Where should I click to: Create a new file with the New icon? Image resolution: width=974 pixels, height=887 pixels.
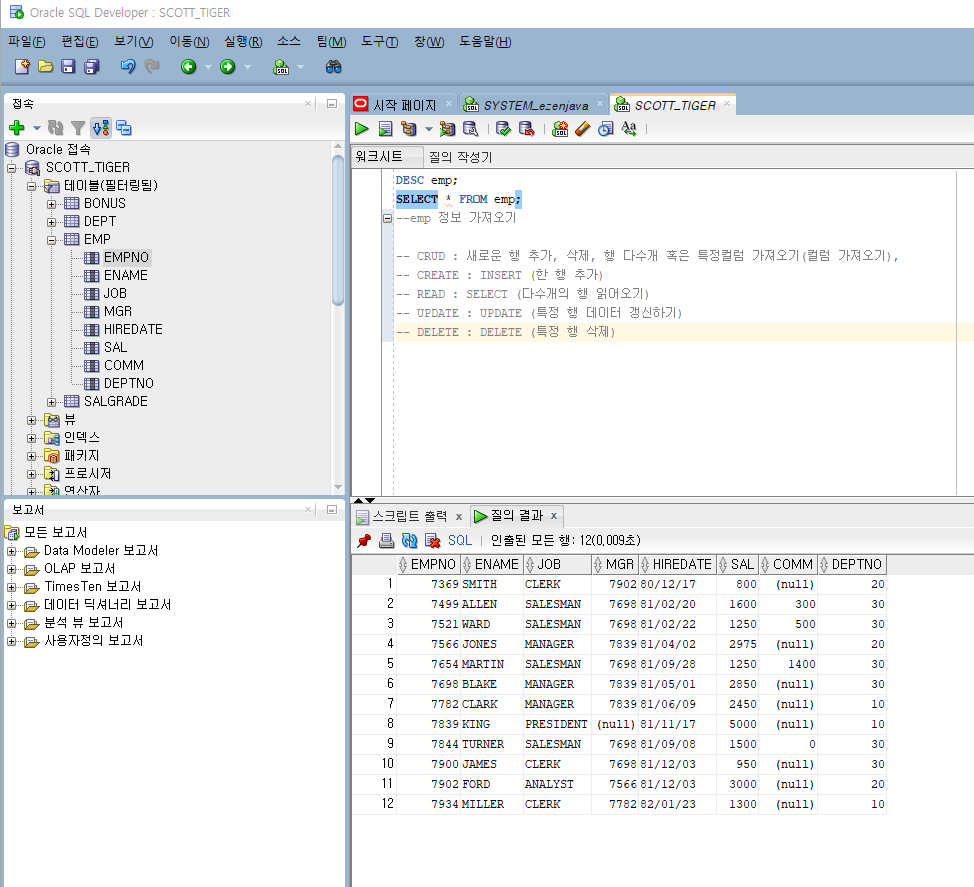22,66
